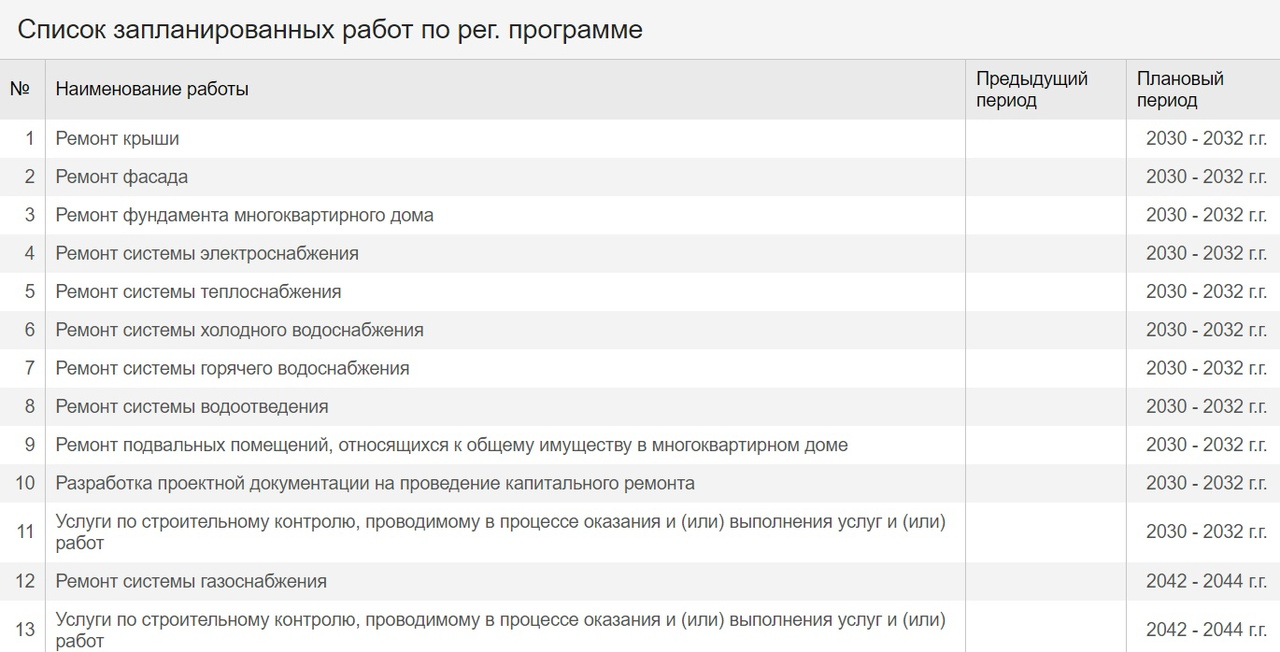Click row number 13 cell
Screen dimensions: 1280x652
point(25,629)
